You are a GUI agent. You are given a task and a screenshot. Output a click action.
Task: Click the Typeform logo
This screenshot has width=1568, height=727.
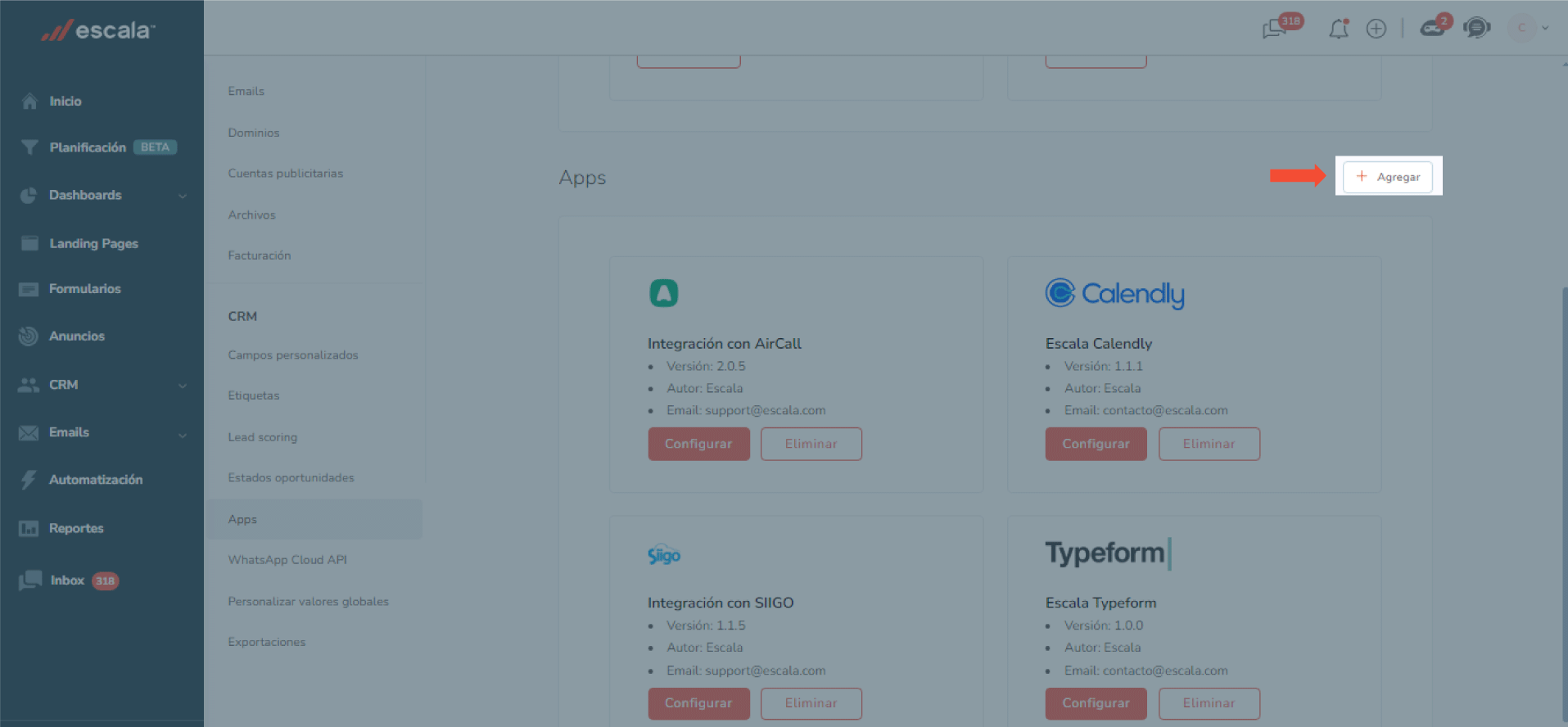click(1109, 553)
